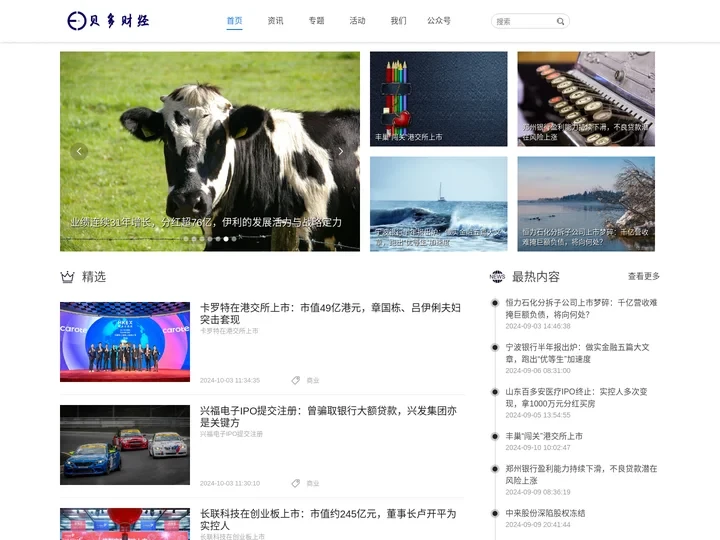The image size is (720, 540).
Task: Open 卡罗特在港交所上市 article headline
Action: tap(330, 313)
